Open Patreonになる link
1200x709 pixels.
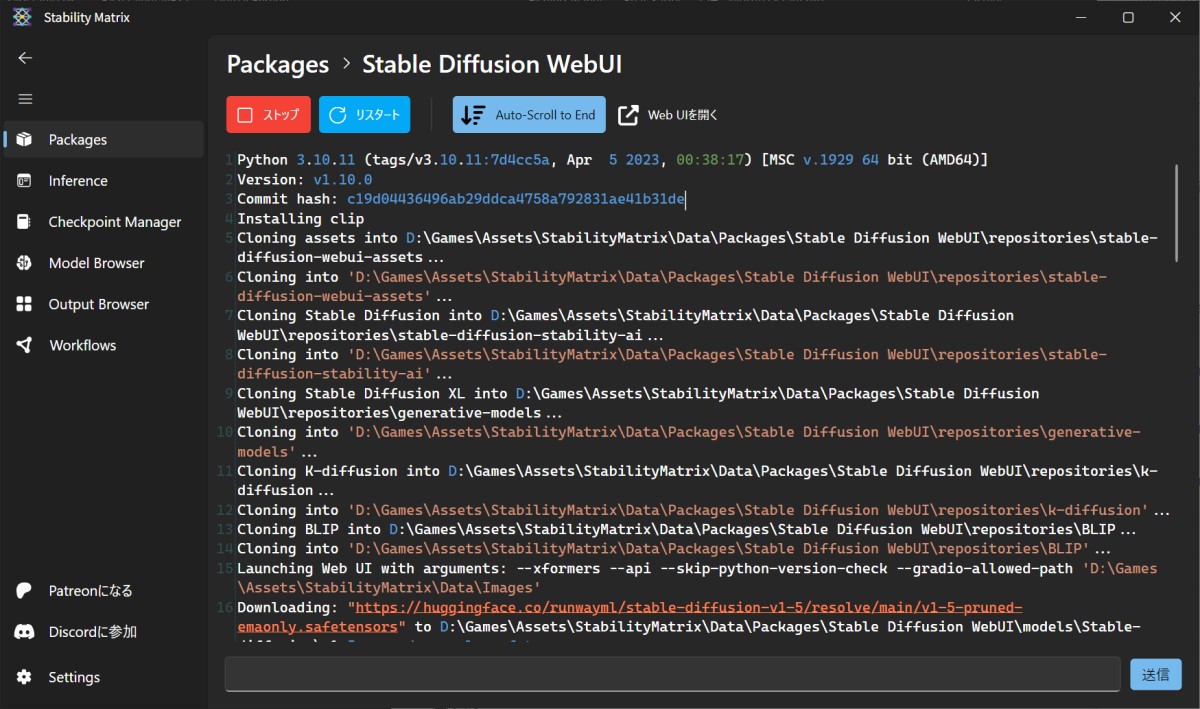[x=104, y=591]
